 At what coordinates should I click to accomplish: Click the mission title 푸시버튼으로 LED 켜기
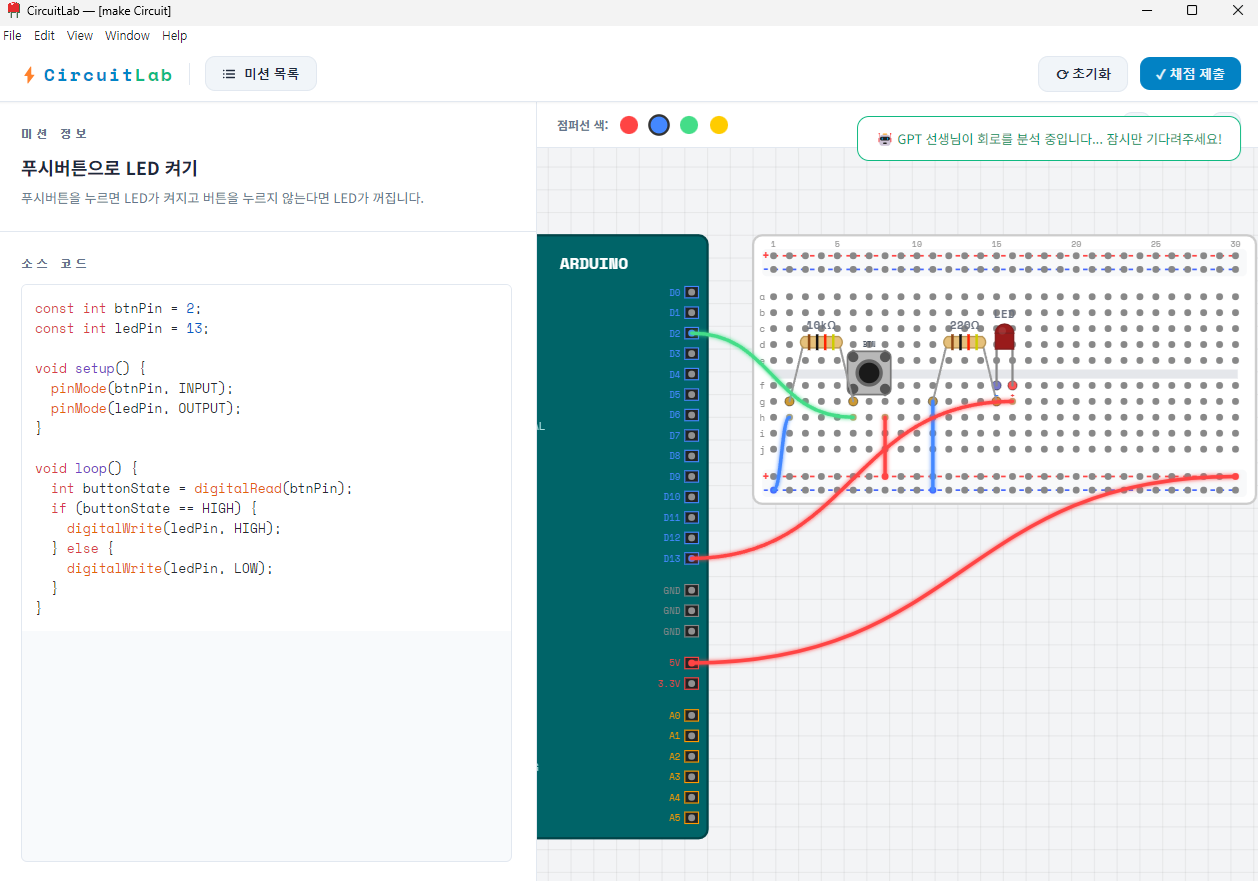click(x=109, y=168)
